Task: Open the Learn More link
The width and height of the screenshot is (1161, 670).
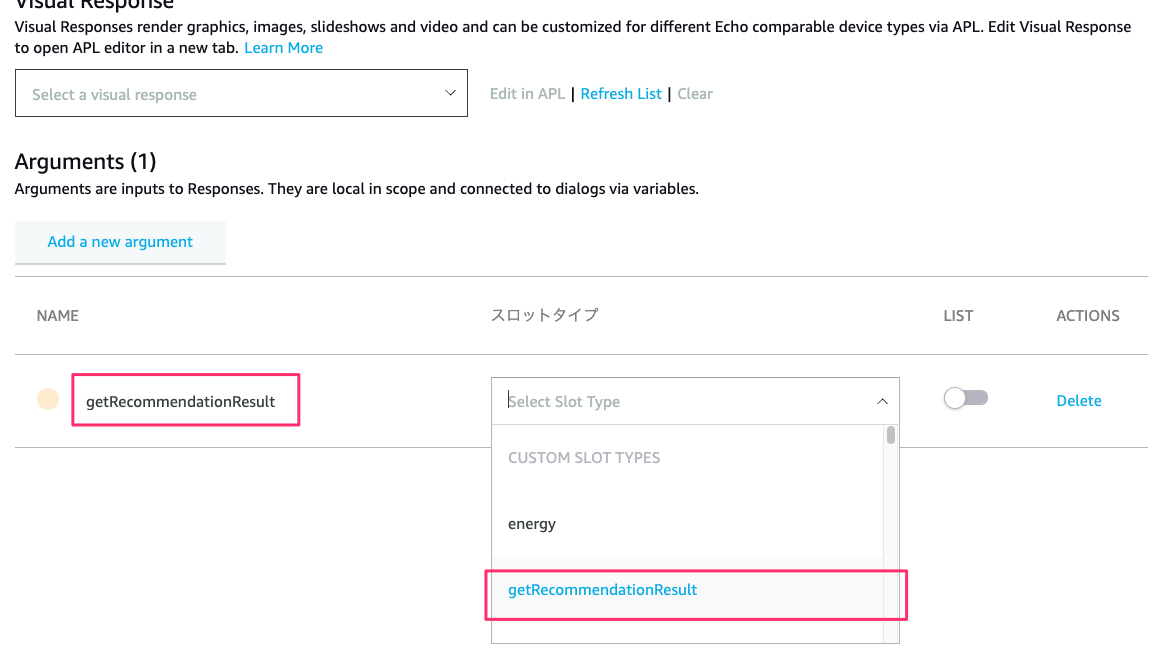Action: click(283, 48)
